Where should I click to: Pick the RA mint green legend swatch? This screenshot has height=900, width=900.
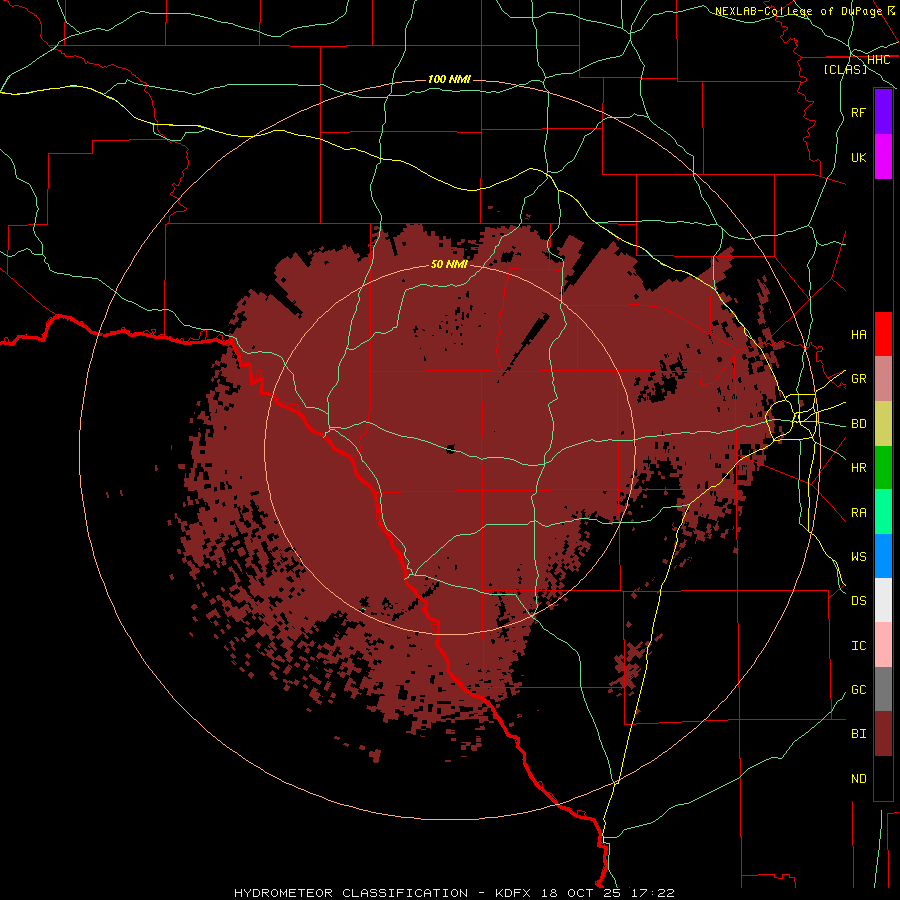(x=883, y=512)
